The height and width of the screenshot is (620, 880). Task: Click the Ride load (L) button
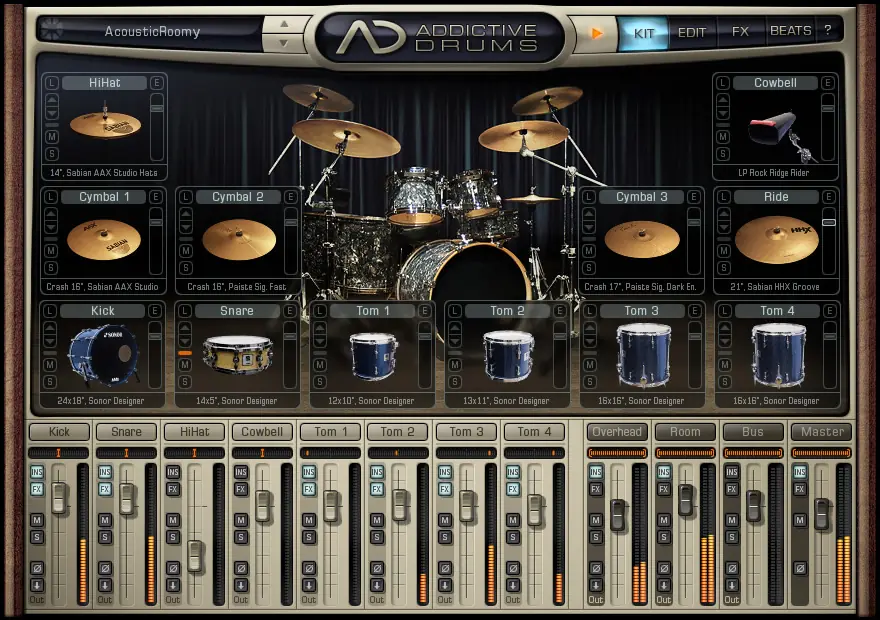(x=724, y=197)
